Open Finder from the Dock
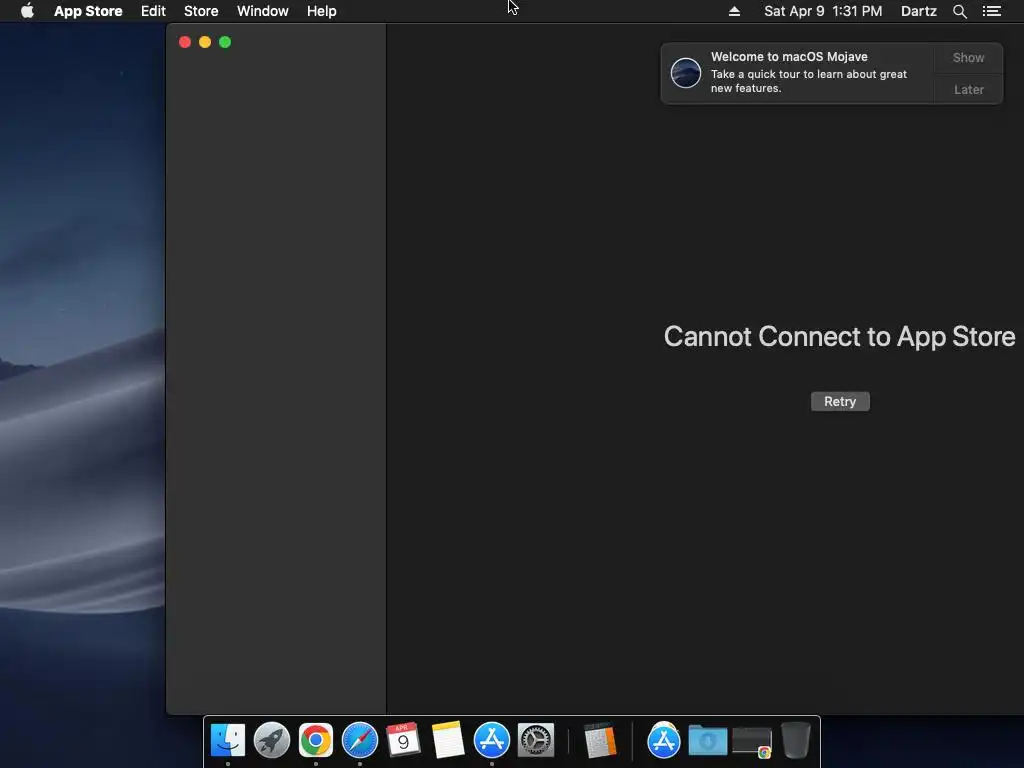The height and width of the screenshot is (768, 1024). pyautogui.click(x=228, y=740)
